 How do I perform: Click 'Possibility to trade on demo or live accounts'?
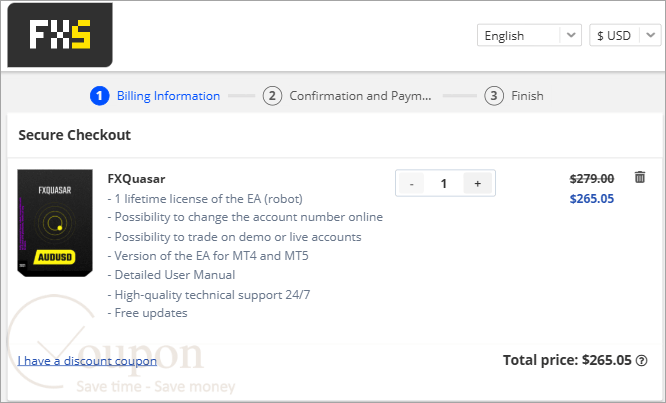pos(234,237)
